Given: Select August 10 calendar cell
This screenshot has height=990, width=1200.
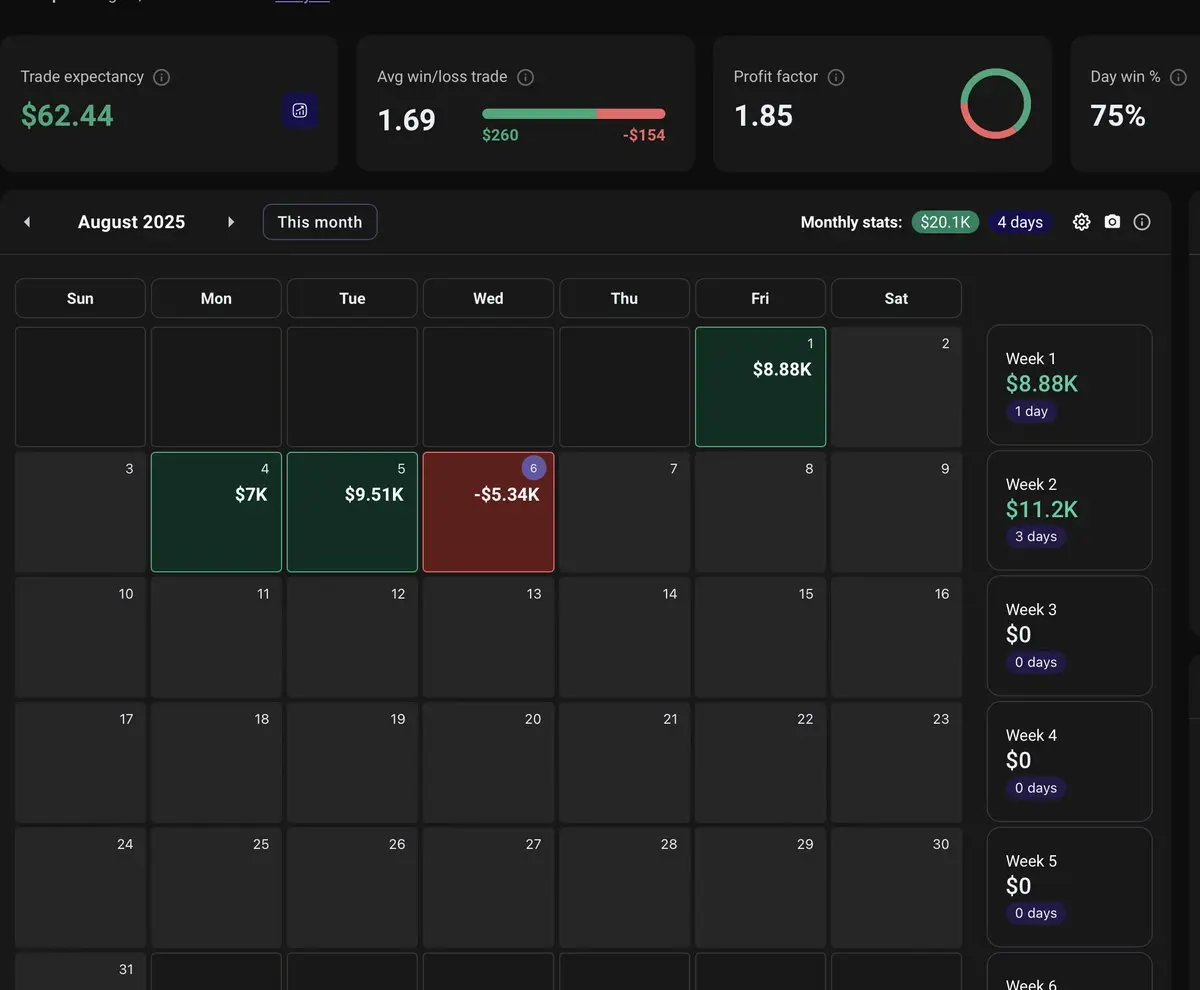Looking at the screenshot, I should [80, 637].
